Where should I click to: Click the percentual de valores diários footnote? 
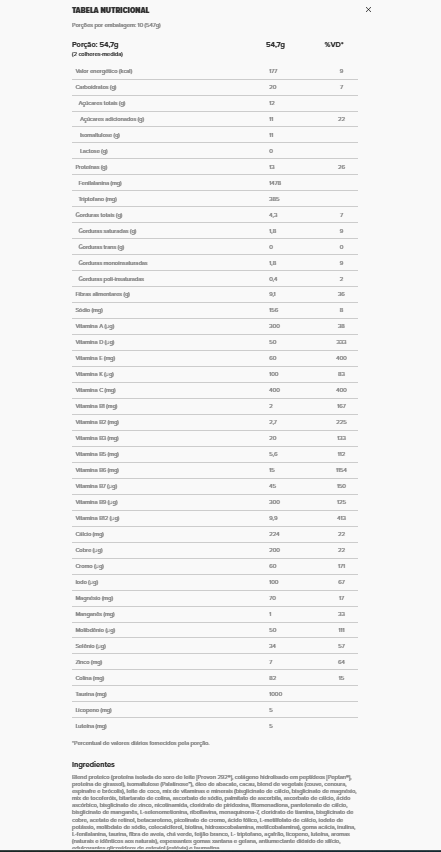(141, 743)
